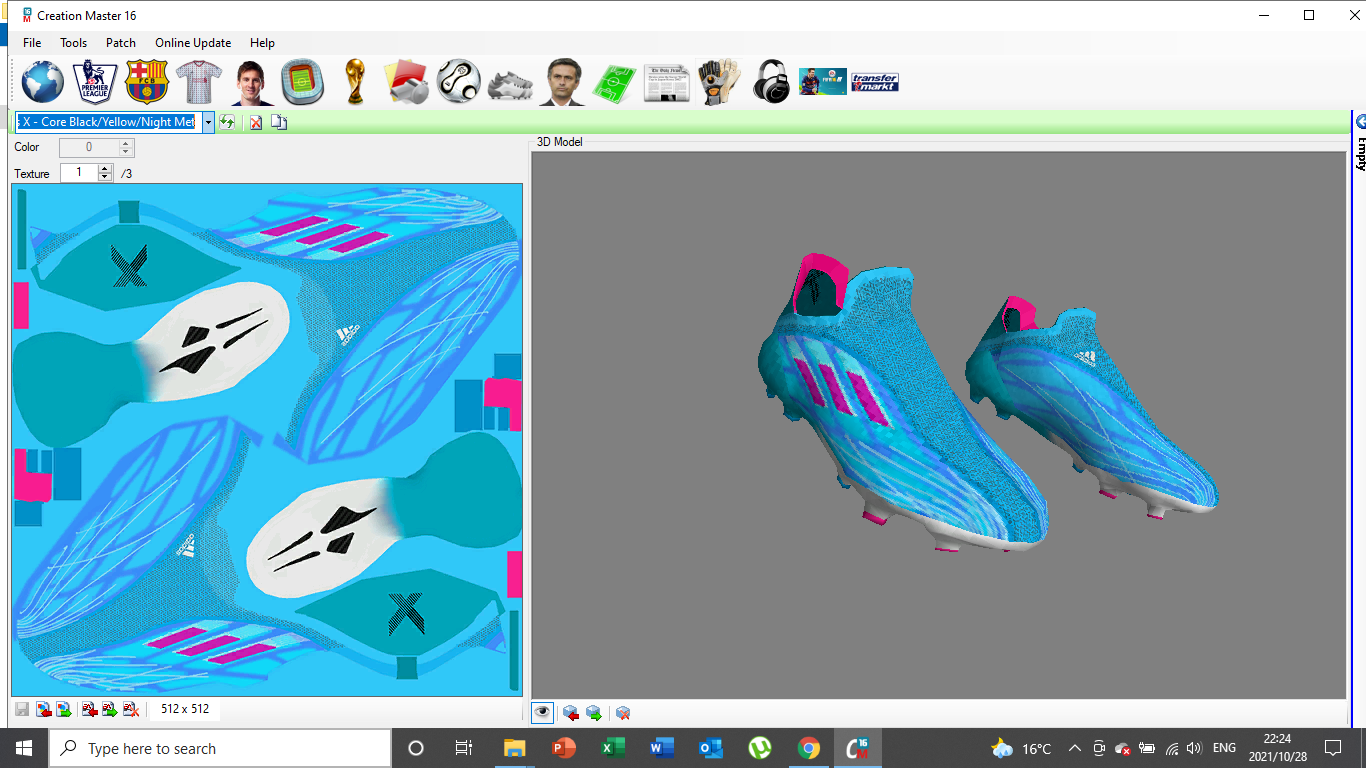This screenshot has height=768, width=1366.
Task: Import texture image with red arrow icon
Action: 43,710
